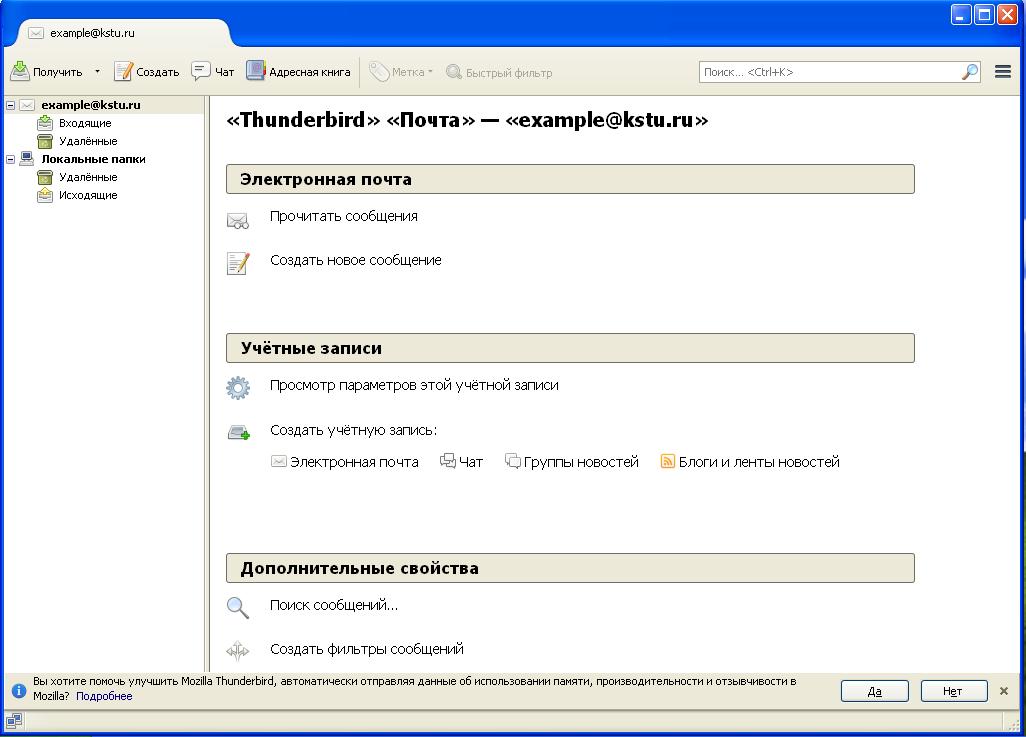Click the status bar online indicator icon
This screenshot has width=1026, height=737.
pyautogui.click(x=14, y=720)
